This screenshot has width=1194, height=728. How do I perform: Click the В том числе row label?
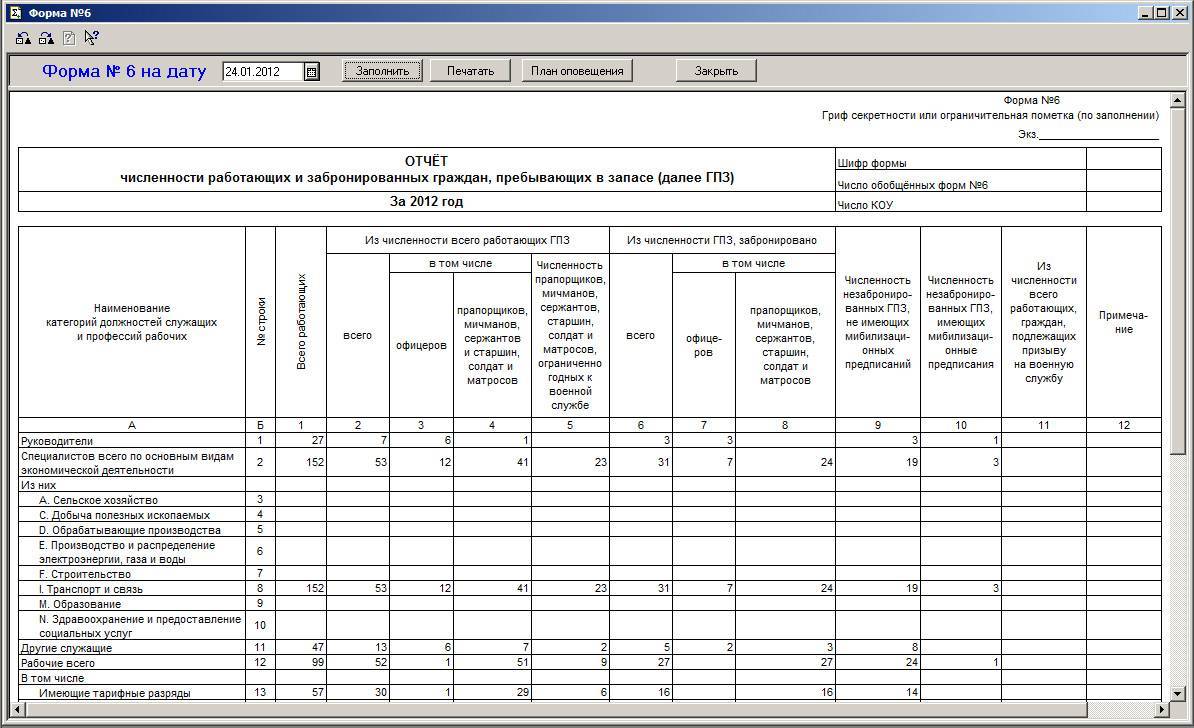click(53, 679)
